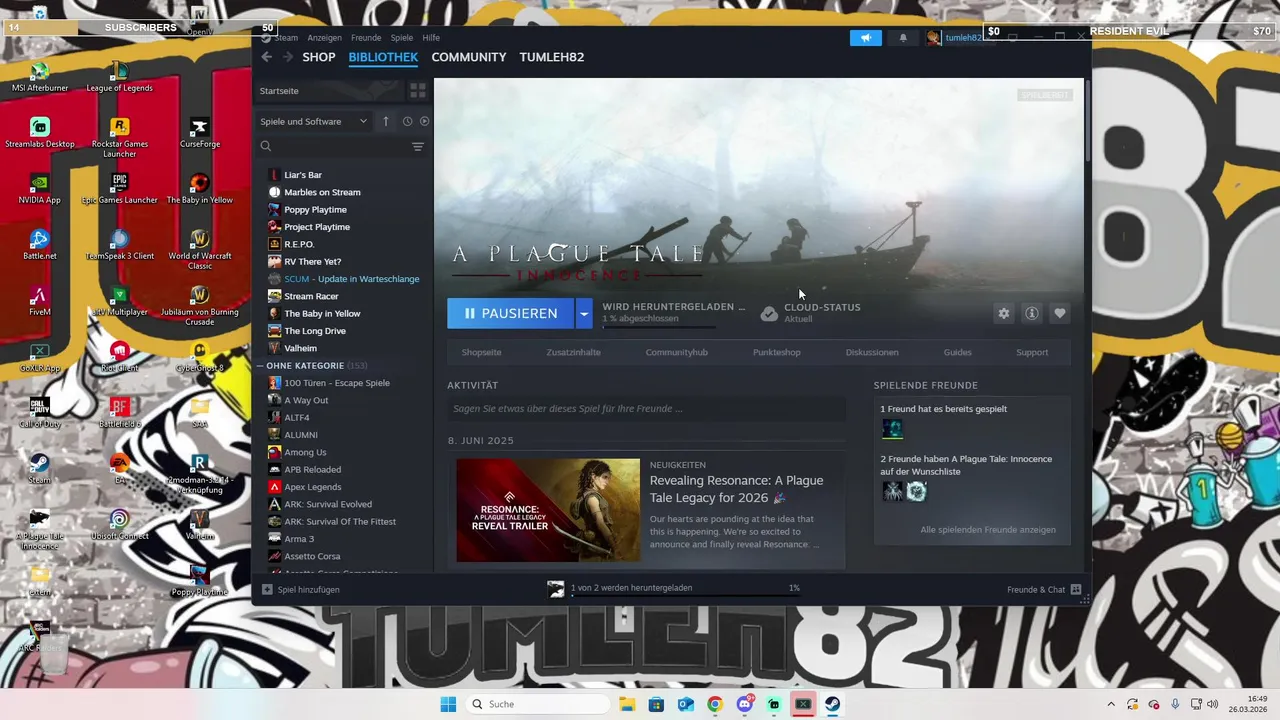Image resolution: width=1280 pixels, height=720 pixels.
Task: Click Battle.net desktop icon
Action: coord(40,244)
